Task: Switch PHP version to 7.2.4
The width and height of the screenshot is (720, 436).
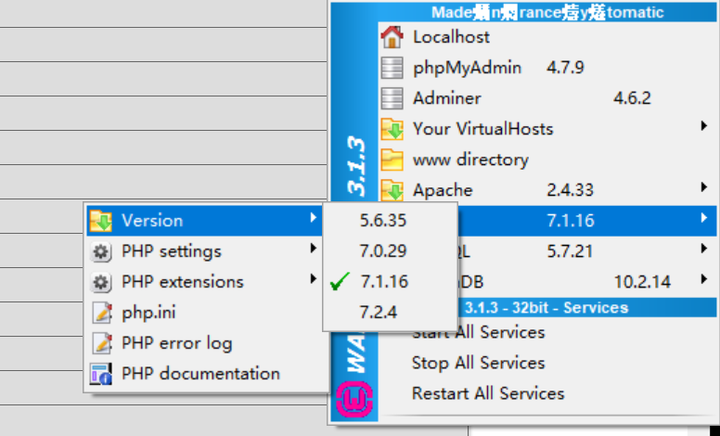Action: [379, 312]
